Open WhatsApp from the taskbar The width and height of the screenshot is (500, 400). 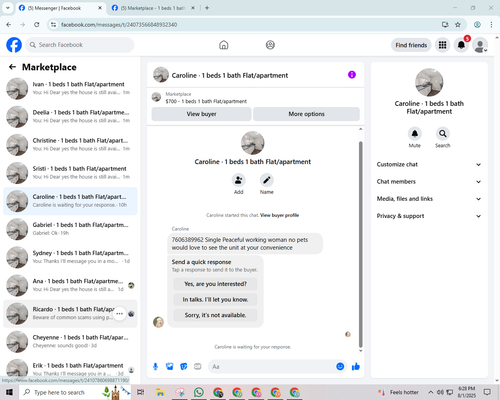199,392
